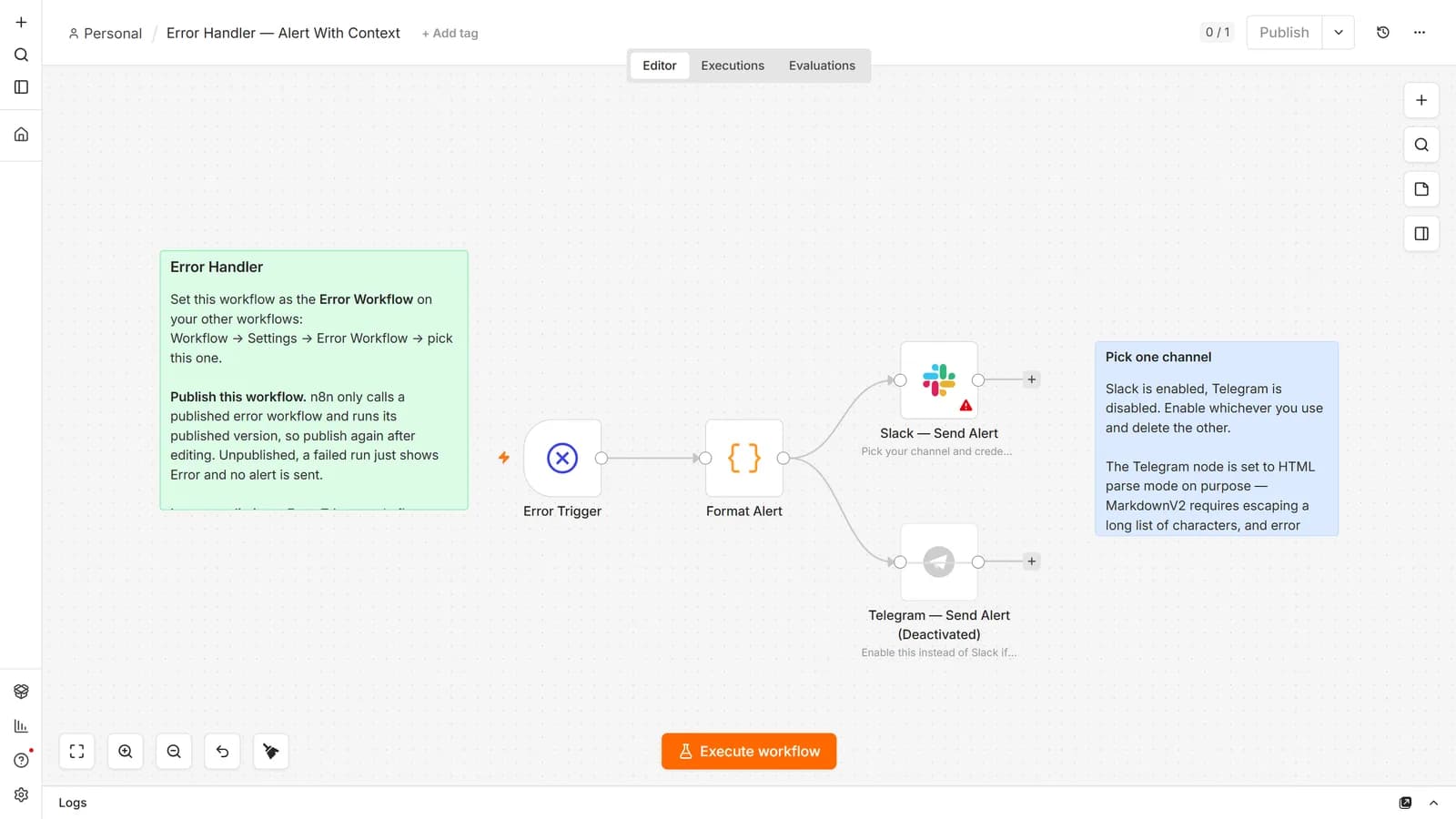The width and height of the screenshot is (1456, 819).
Task: Expand the Logs panel chevron
Action: pos(1434,803)
